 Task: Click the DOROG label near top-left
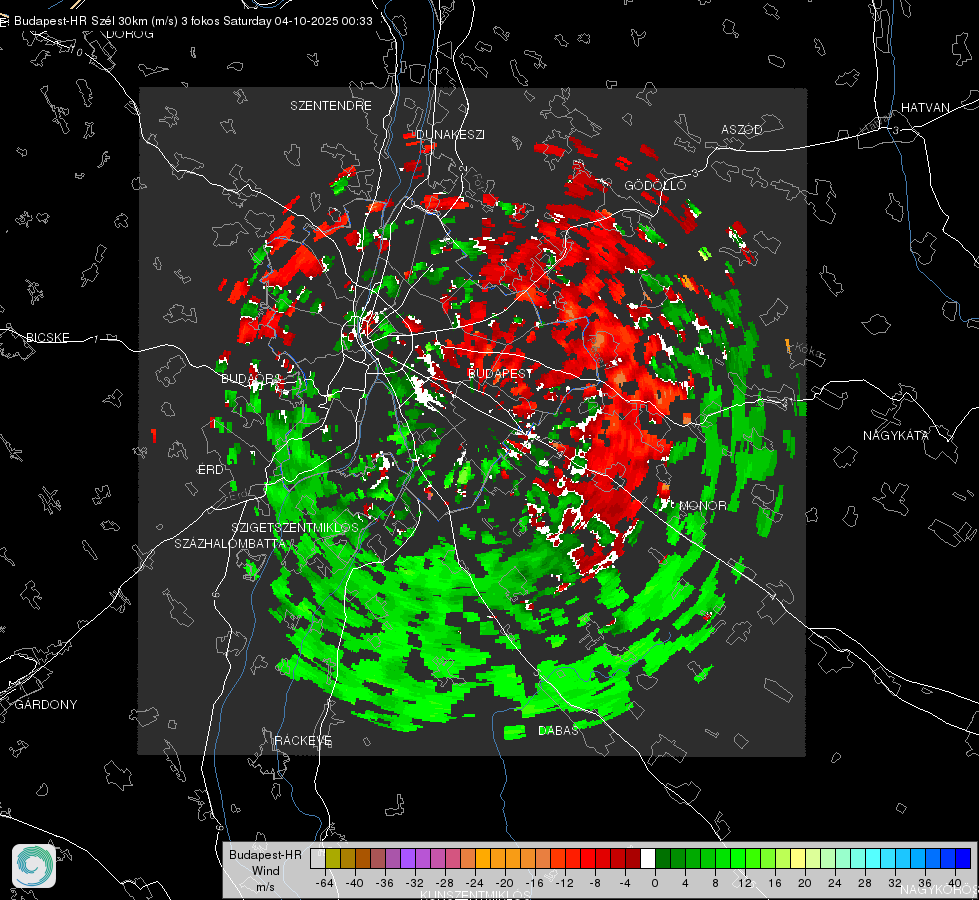click(130, 34)
